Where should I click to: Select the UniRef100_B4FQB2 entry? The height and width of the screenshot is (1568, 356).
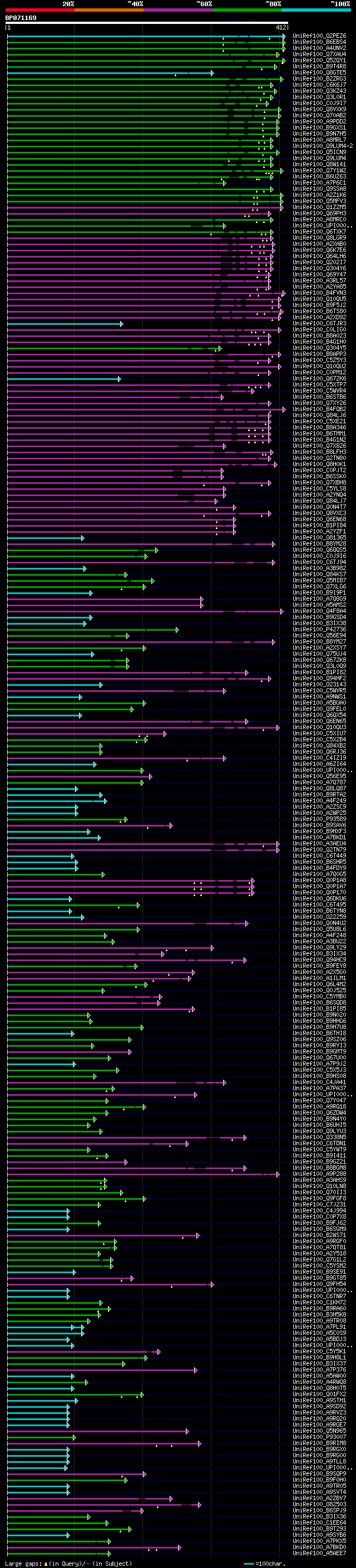click(319, 409)
